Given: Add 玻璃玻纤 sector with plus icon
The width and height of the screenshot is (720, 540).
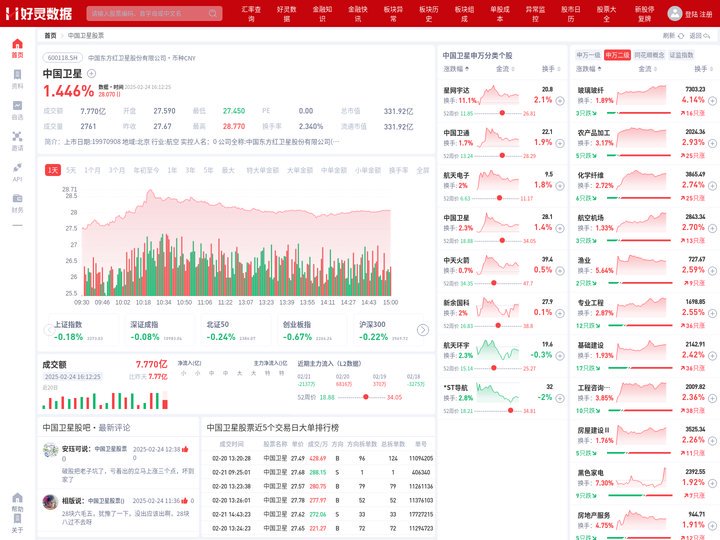Looking at the screenshot, I should [712, 101].
